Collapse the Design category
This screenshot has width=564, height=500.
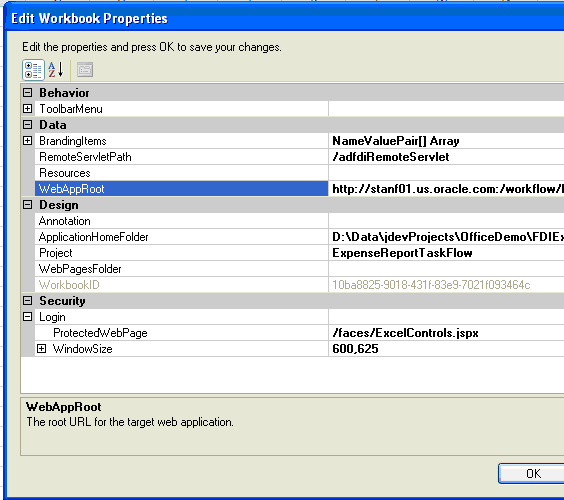(x=27, y=205)
